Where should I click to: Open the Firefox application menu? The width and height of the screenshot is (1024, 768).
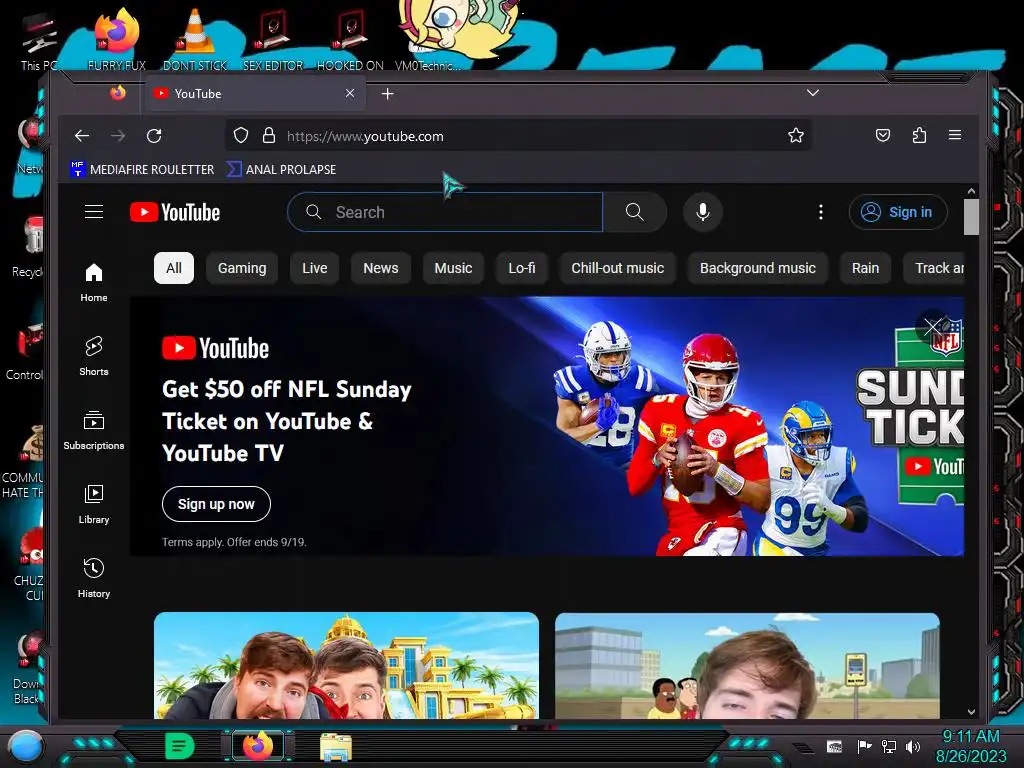(x=955, y=135)
